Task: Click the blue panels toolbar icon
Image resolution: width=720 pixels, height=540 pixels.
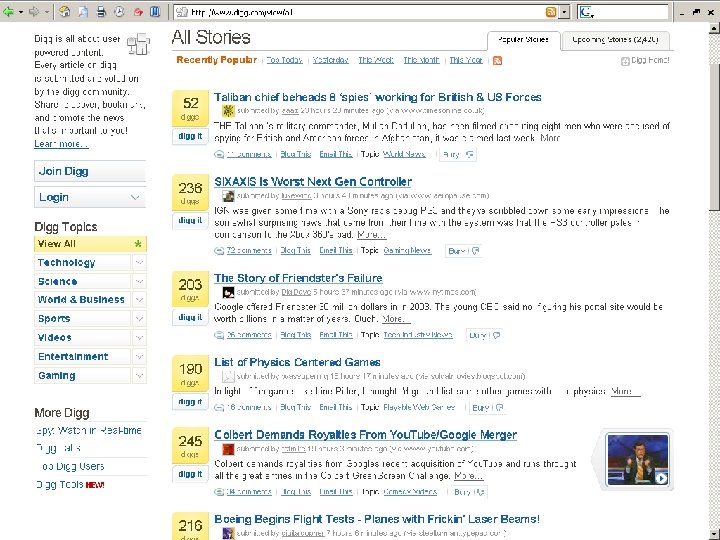Action: click(x=155, y=12)
